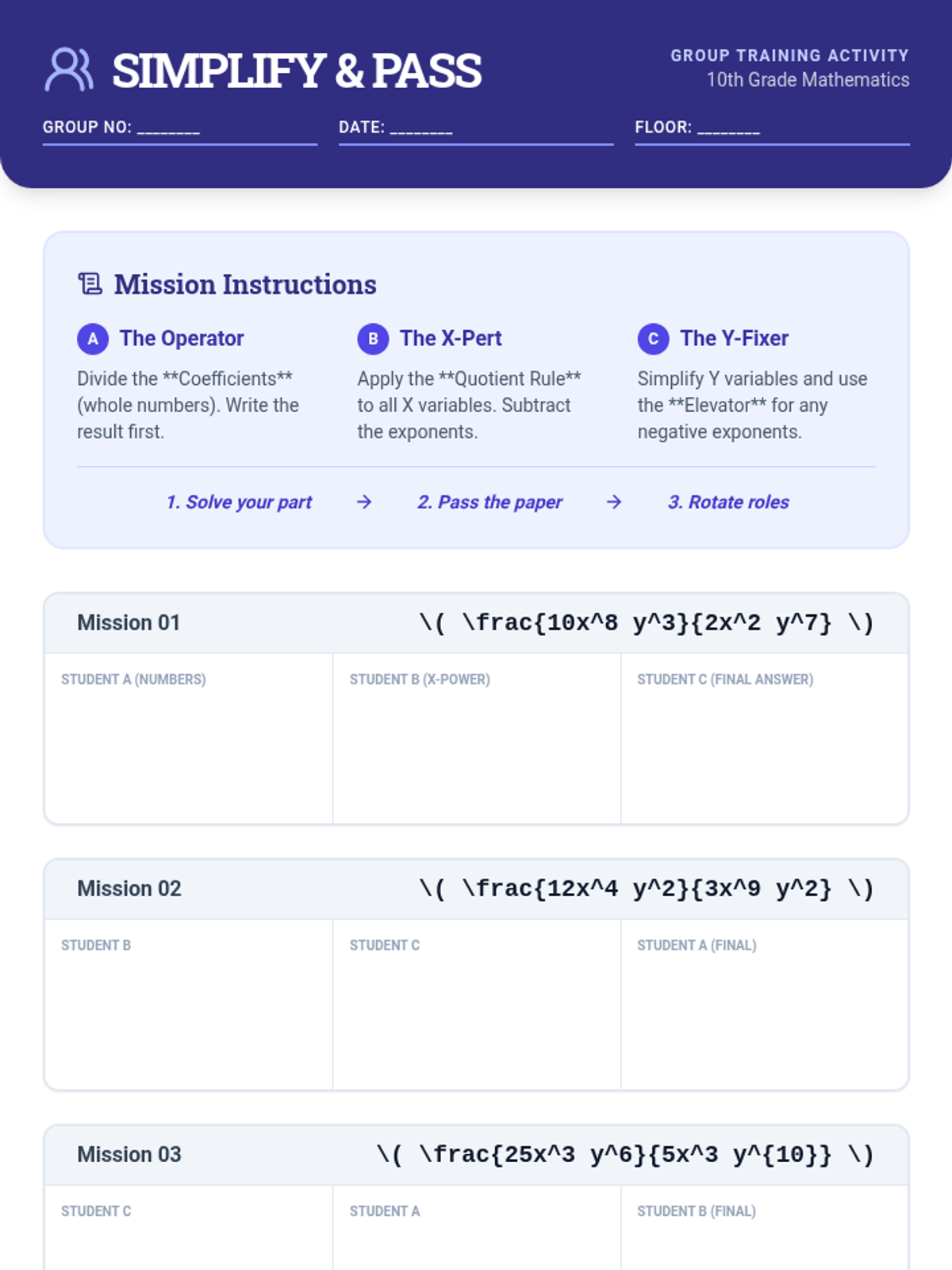The height and width of the screenshot is (1270, 952).
Task: Click the Group No field
Action: [180, 129]
